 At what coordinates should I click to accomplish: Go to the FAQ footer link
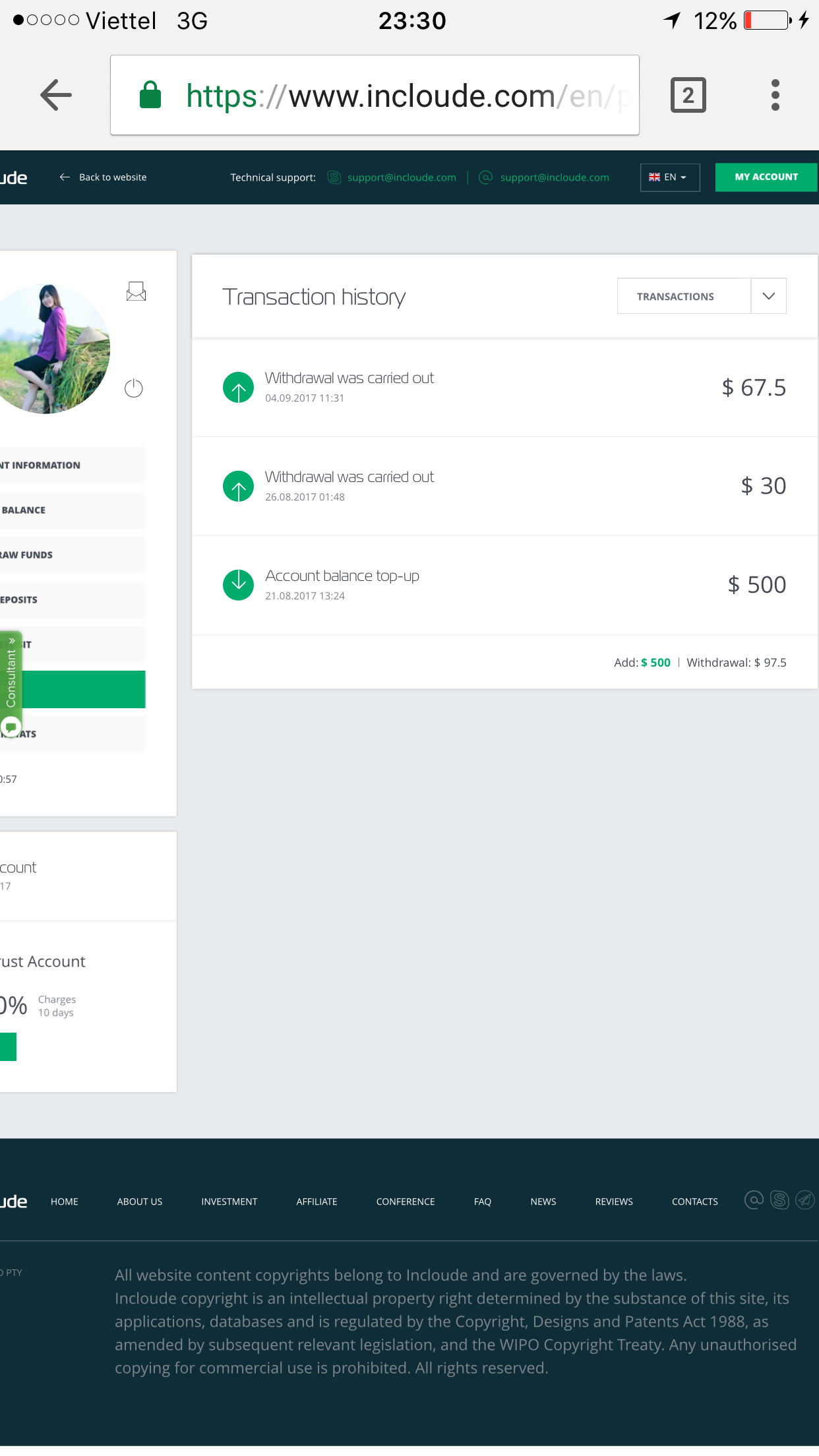click(x=482, y=1202)
